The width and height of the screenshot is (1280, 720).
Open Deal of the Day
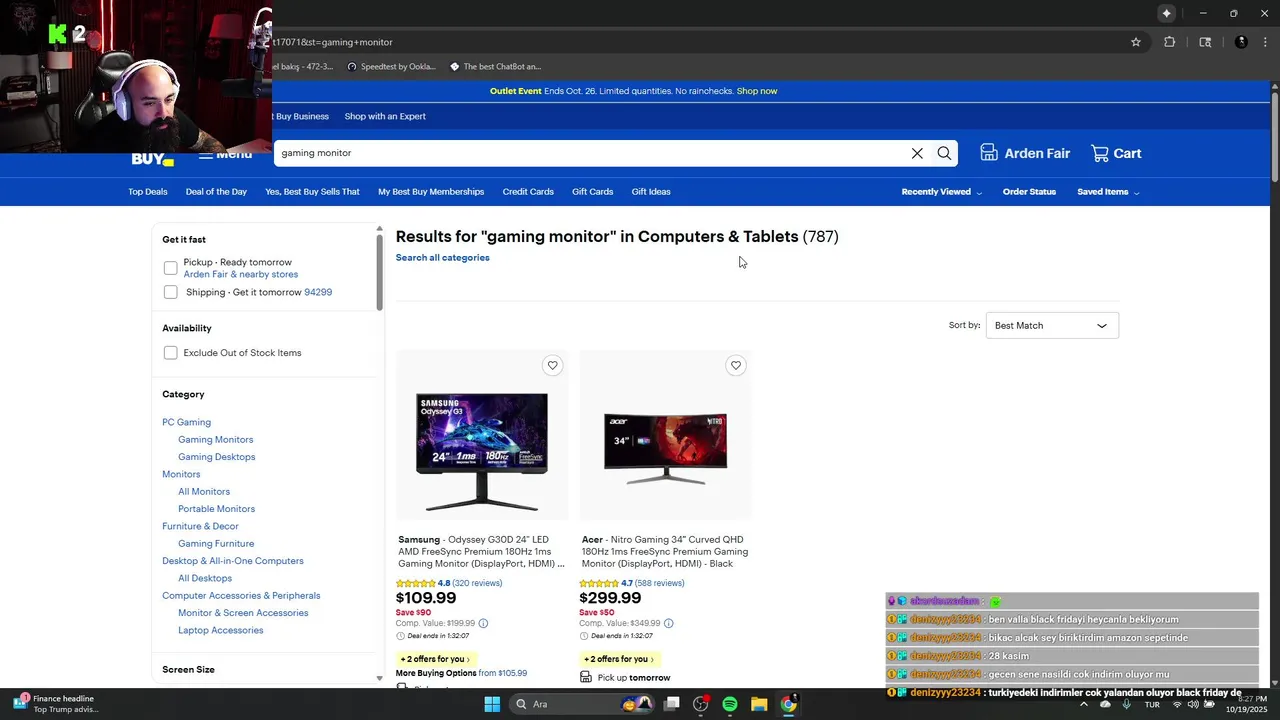[x=216, y=192]
